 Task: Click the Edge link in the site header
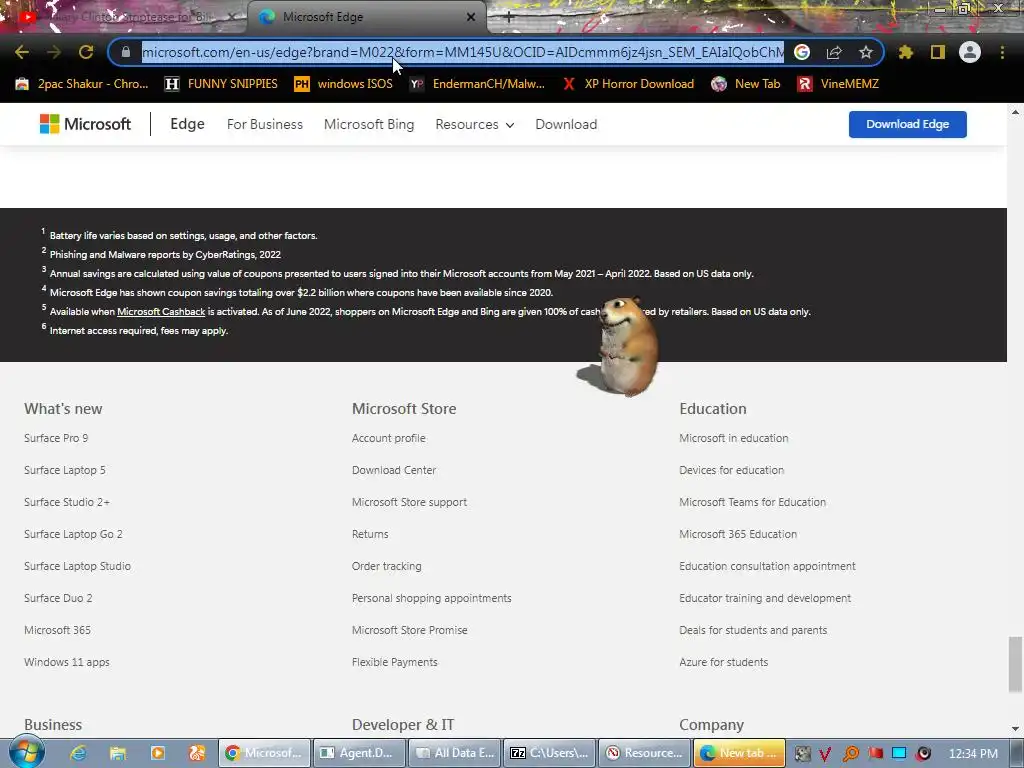click(x=187, y=124)
